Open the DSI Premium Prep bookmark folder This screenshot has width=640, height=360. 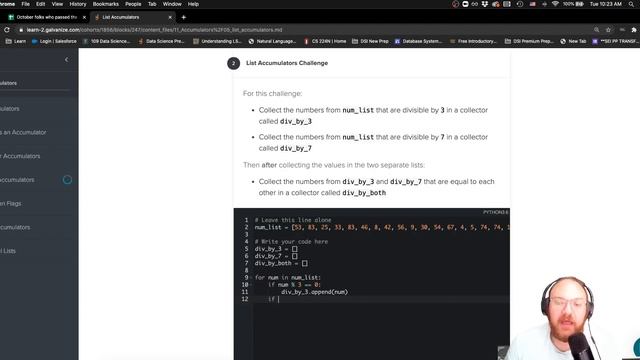click(529, 41)
